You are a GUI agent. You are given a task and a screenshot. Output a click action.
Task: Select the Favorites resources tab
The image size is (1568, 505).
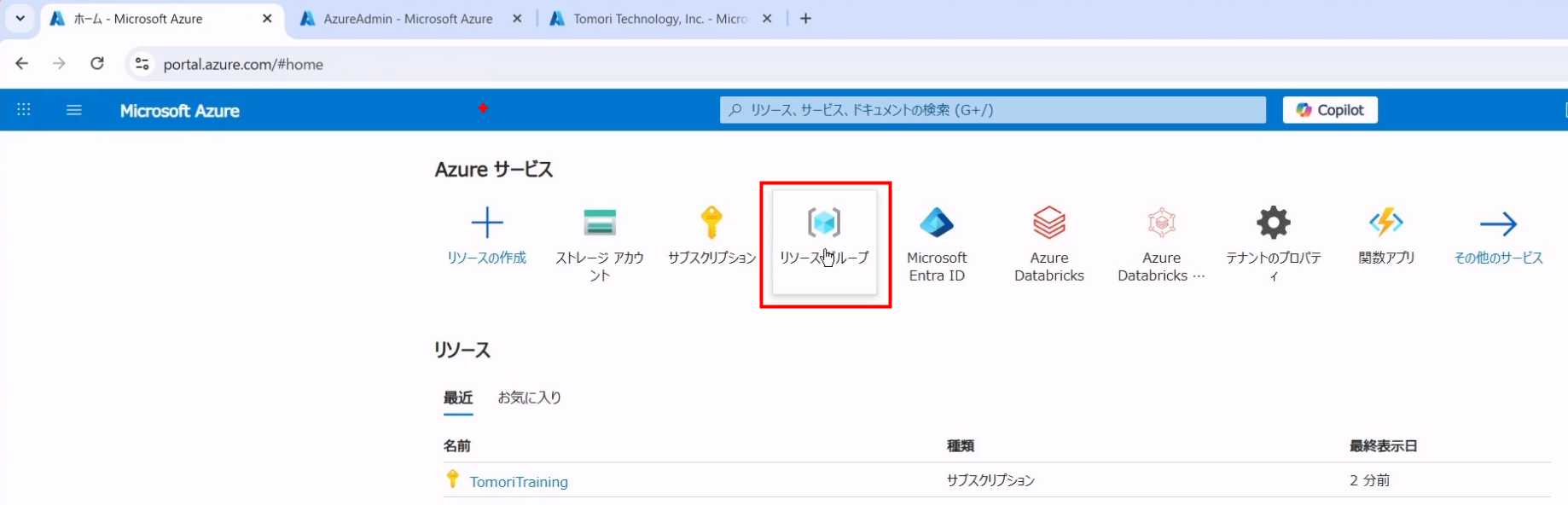click(529, 398)
